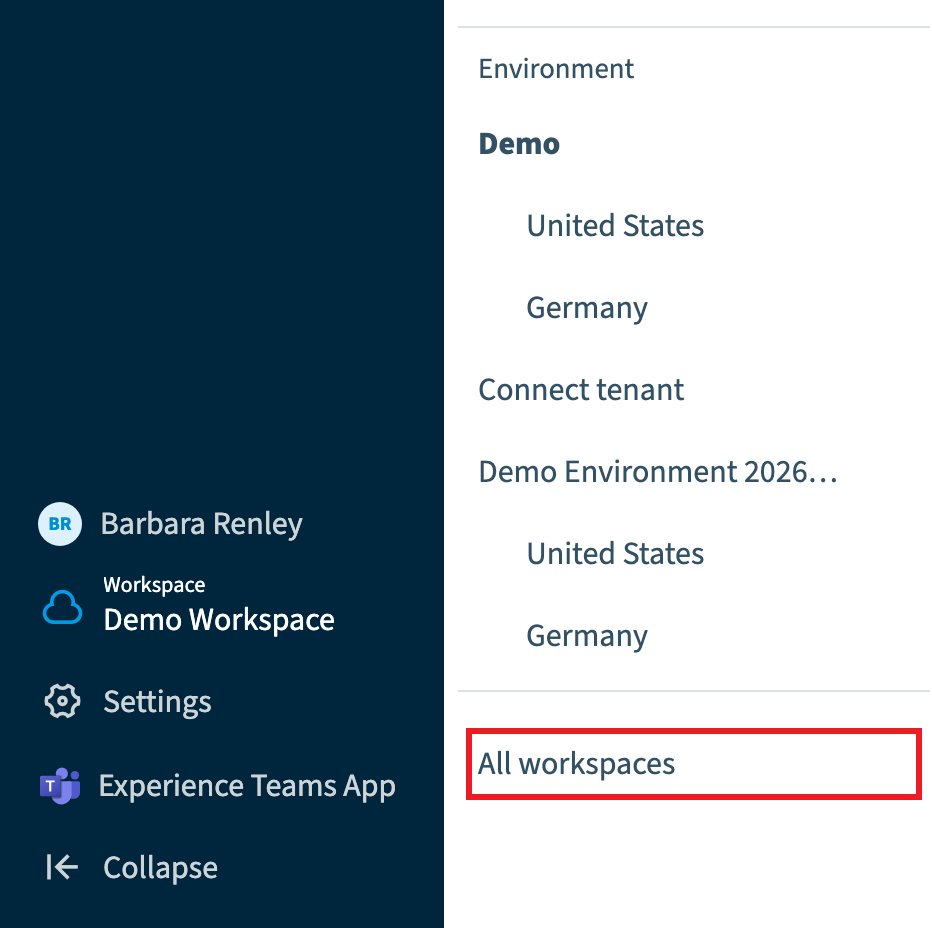Click Connect tenant
932x928 pixels.
[581, 390]
